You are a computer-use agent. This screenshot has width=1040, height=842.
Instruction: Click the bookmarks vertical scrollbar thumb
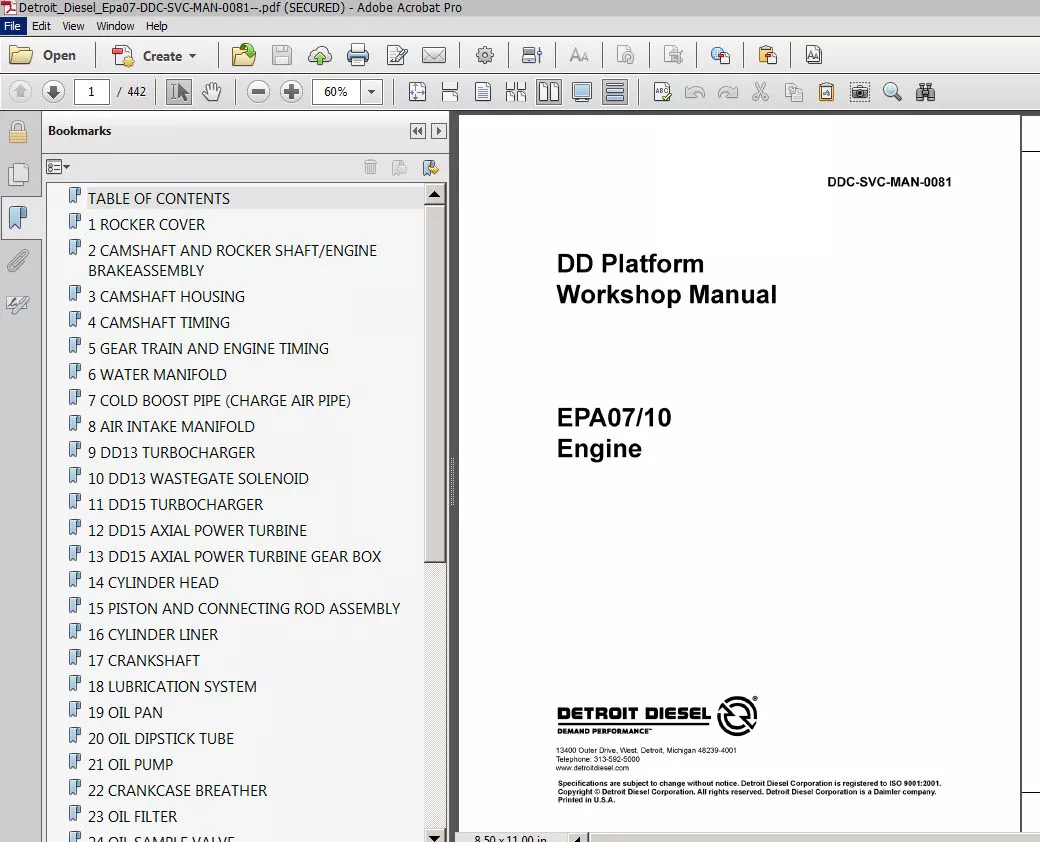click(434, 384)
